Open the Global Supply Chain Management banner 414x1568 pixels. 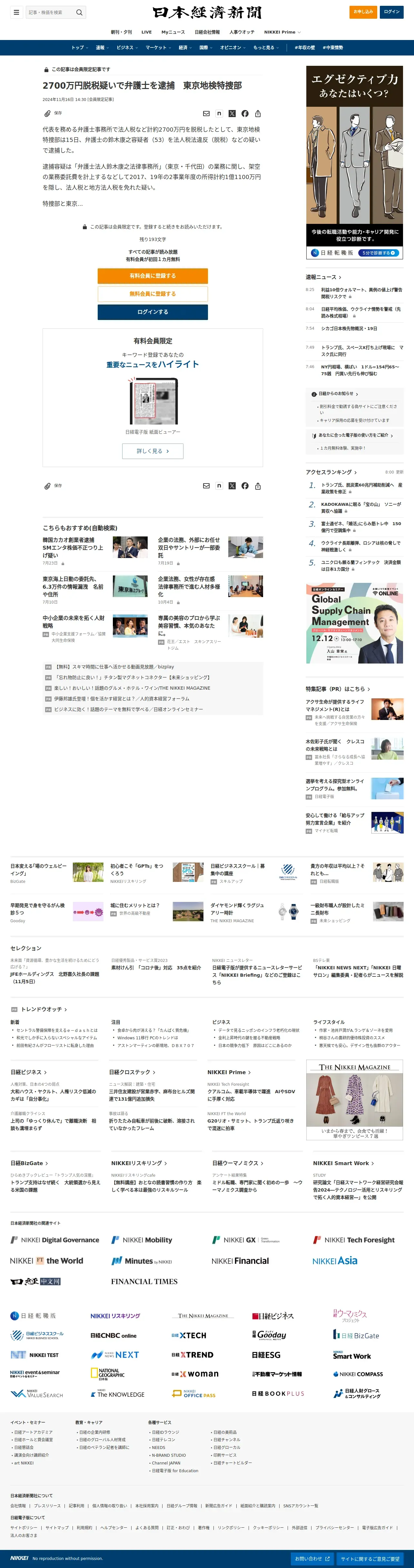354,623
